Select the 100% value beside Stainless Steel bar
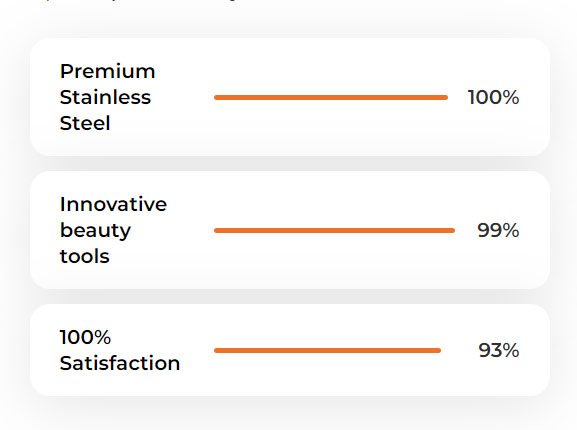This screenshot has width=577, height=430. coord(493,97)
